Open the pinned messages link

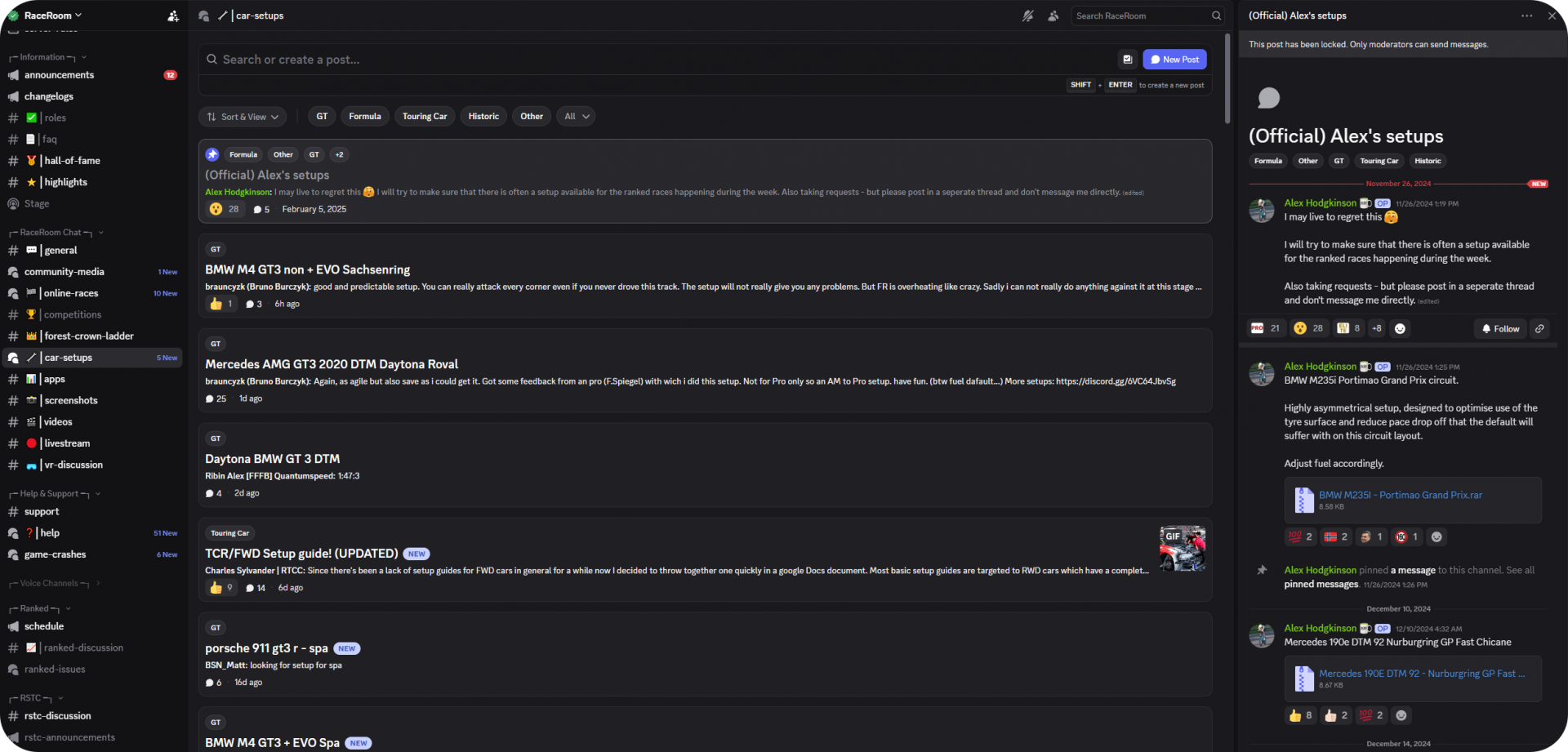click(x=1321, y=585)
